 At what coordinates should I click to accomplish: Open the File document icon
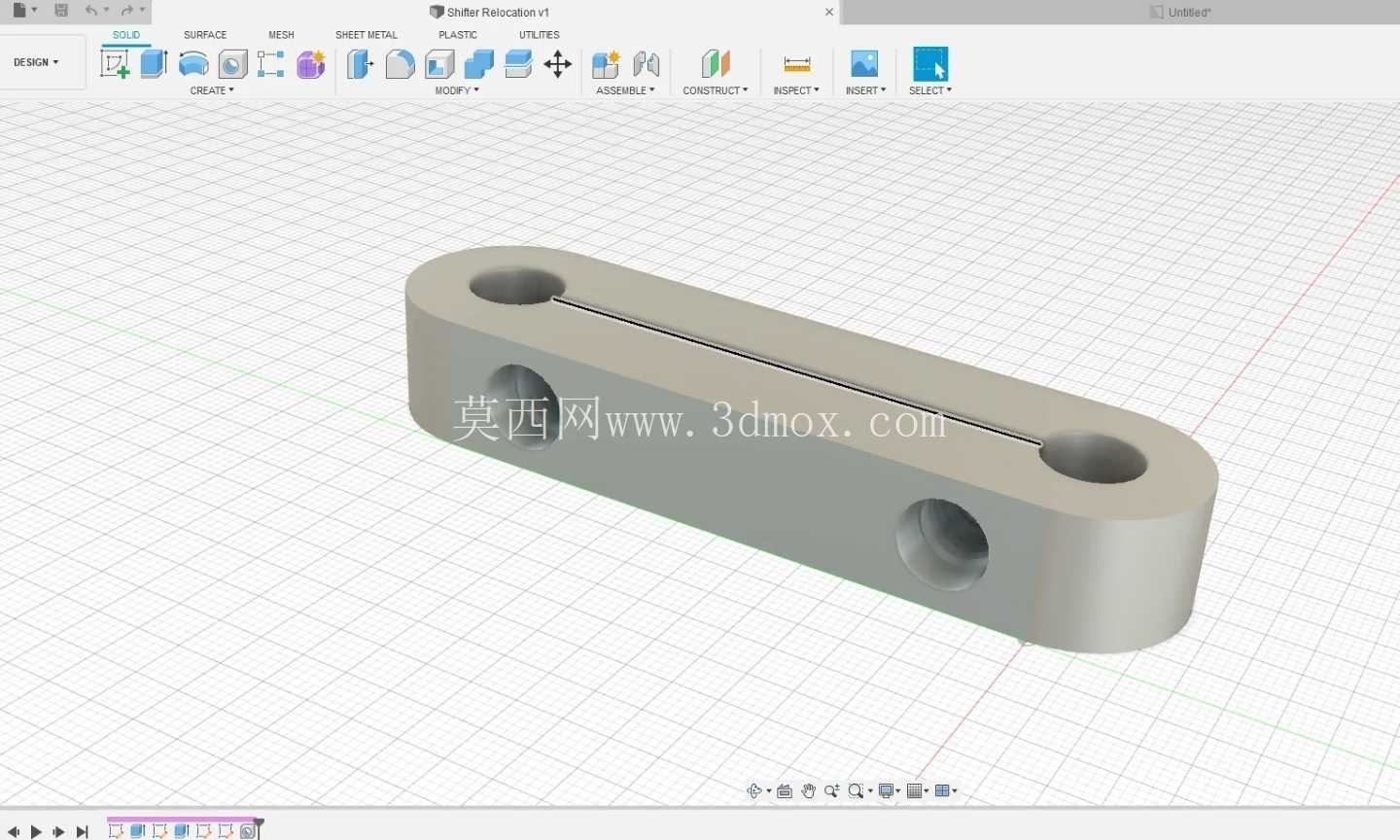coord(19,11)
